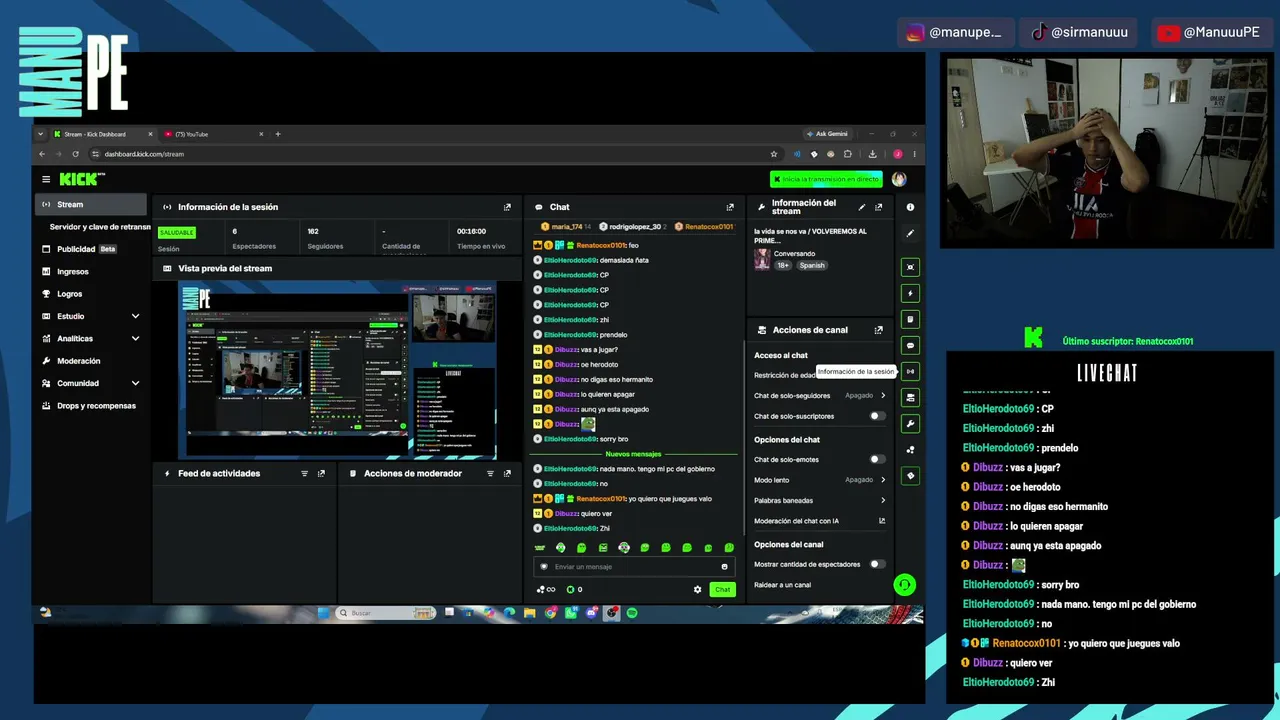Open the emote picker in message box
1280x720 pixels.
tap(725, 567)
